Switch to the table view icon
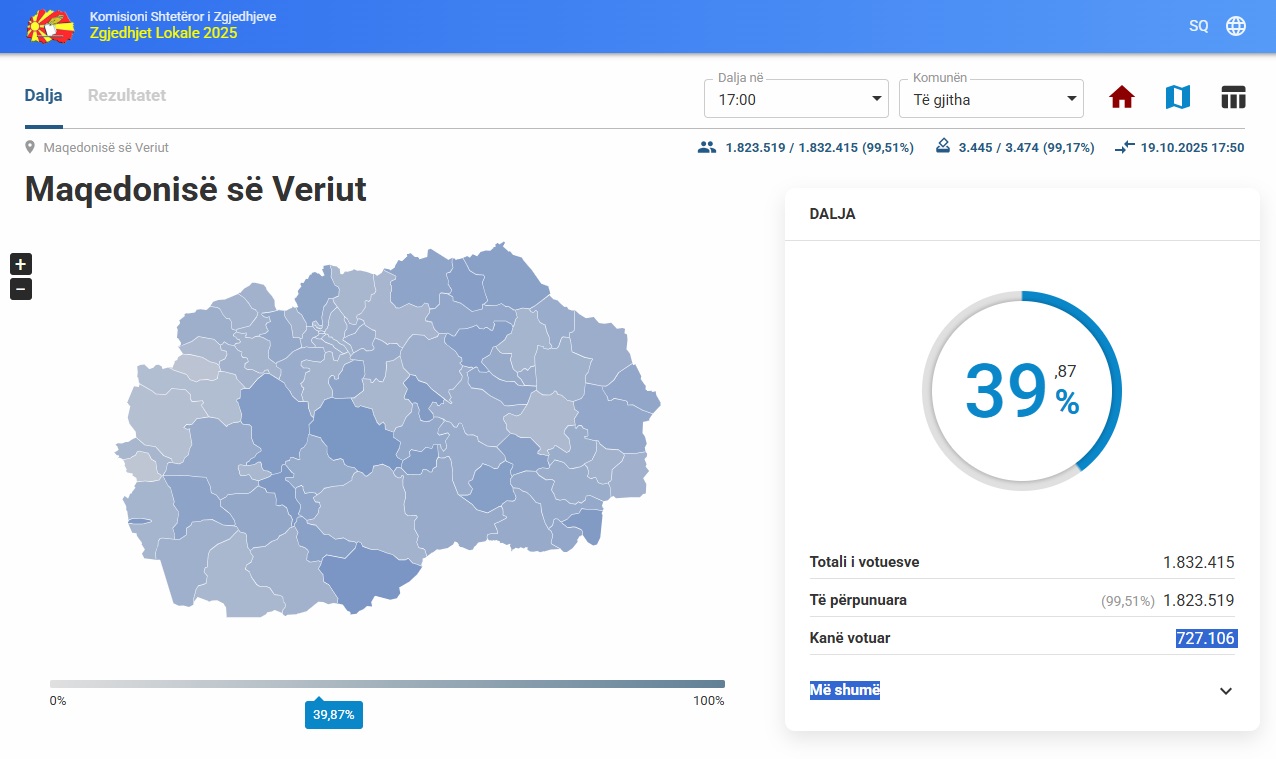The height and width of the screenshot is (759, 1276). [x=1233, y=97]
